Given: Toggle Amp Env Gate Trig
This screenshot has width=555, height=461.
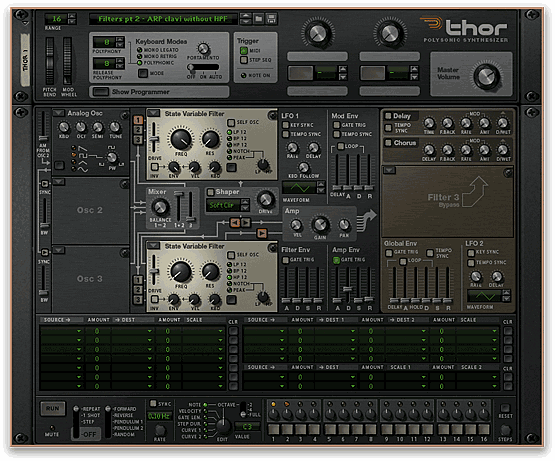Looking at the screenshot, I should (336, 260).
